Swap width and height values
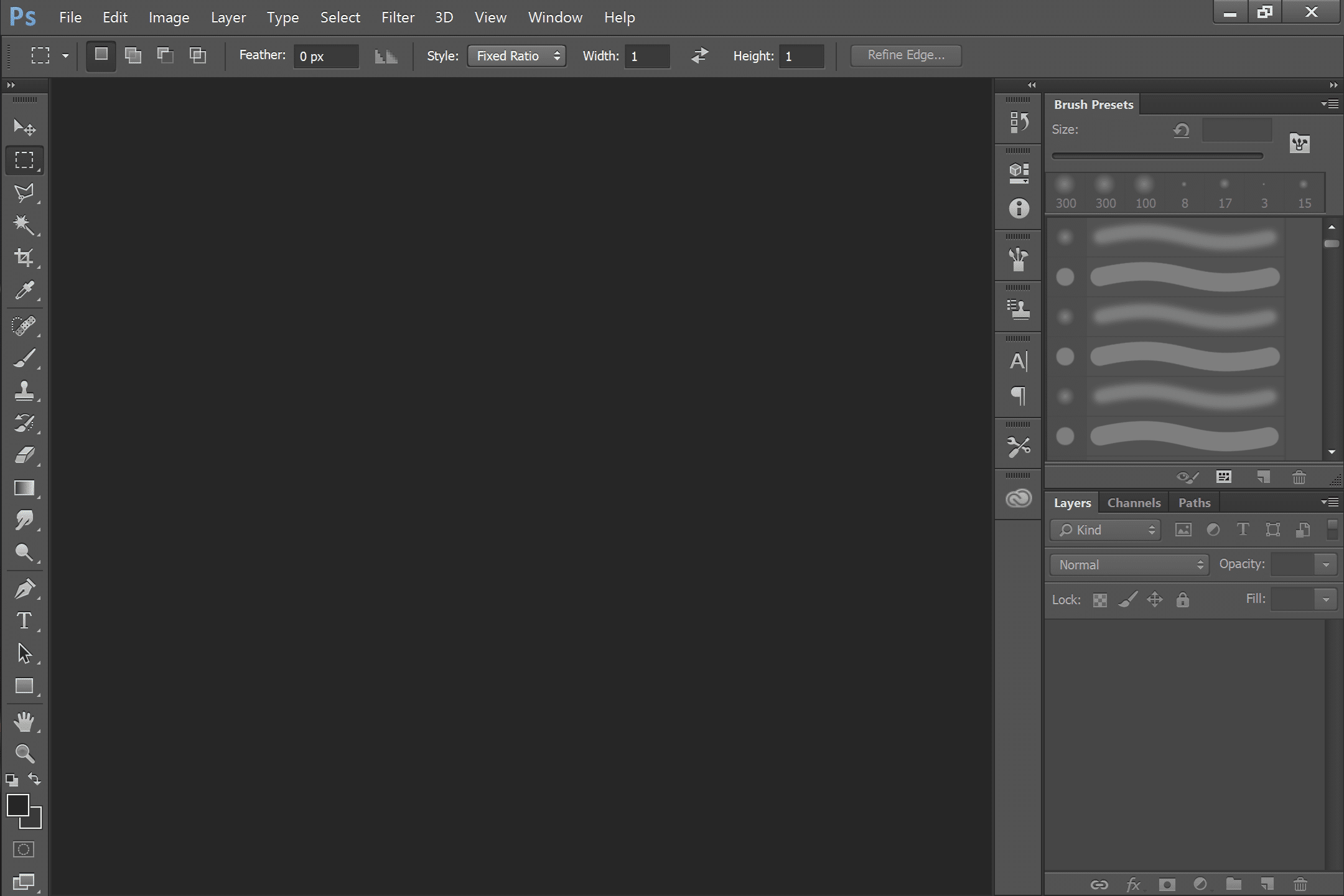This screenshot has height=896, width=1344. pyautogui.click(x=699, y=55)
